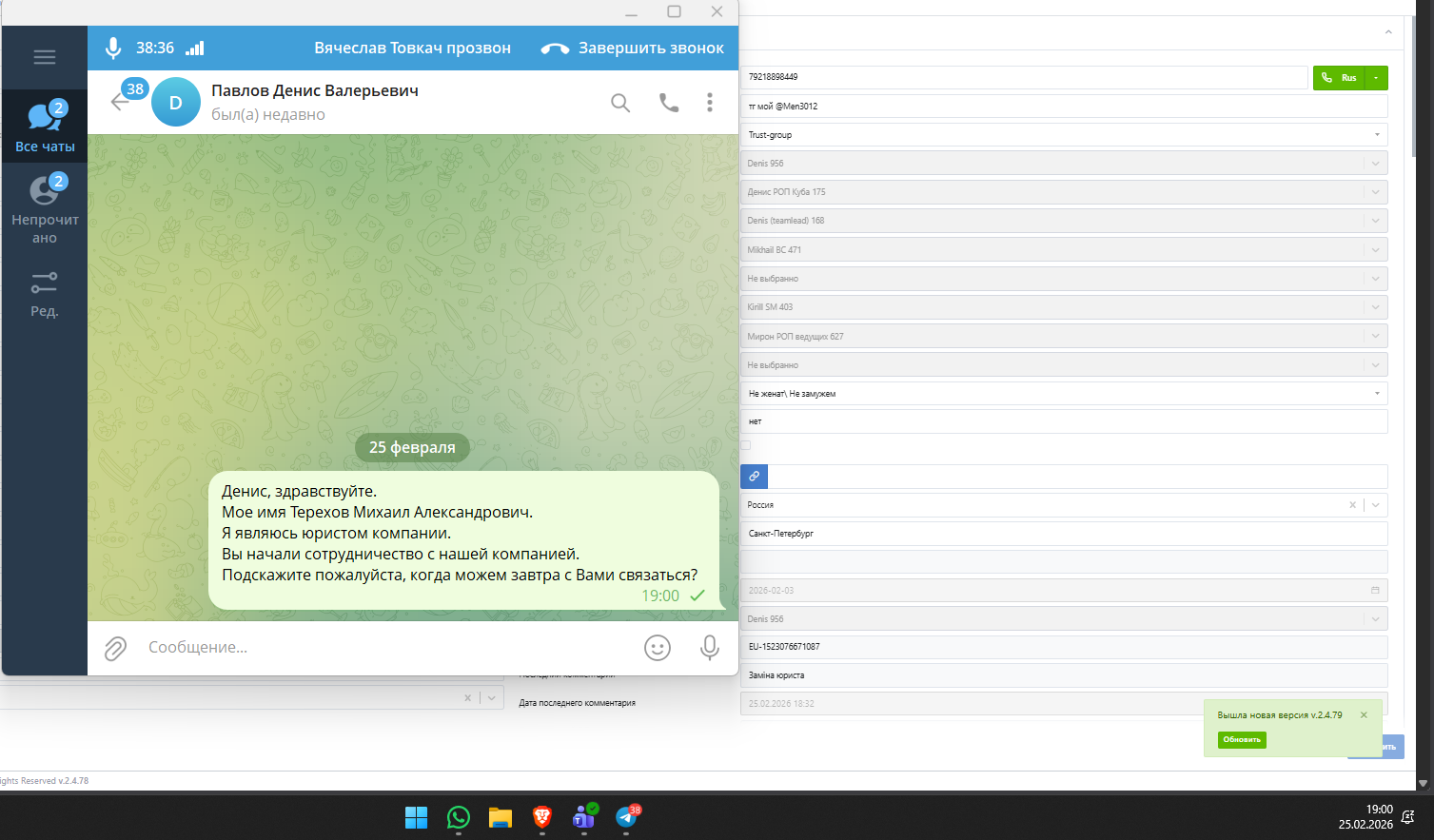
Task: Click the sent message from Терехов Михаил
Action: 463,540
